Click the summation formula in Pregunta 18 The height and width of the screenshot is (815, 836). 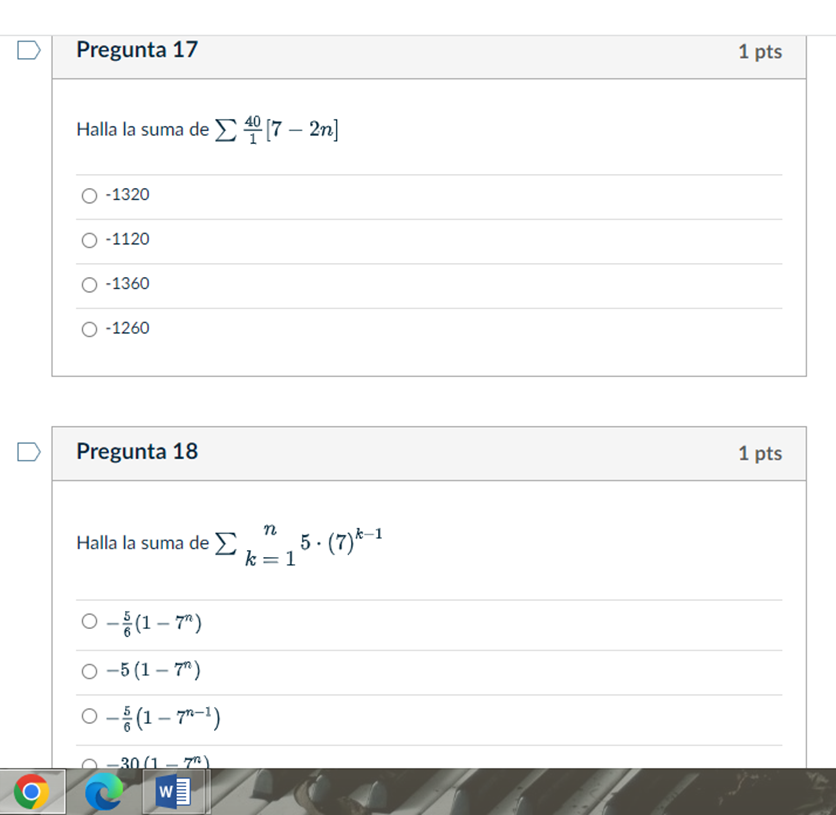point(300,542)
